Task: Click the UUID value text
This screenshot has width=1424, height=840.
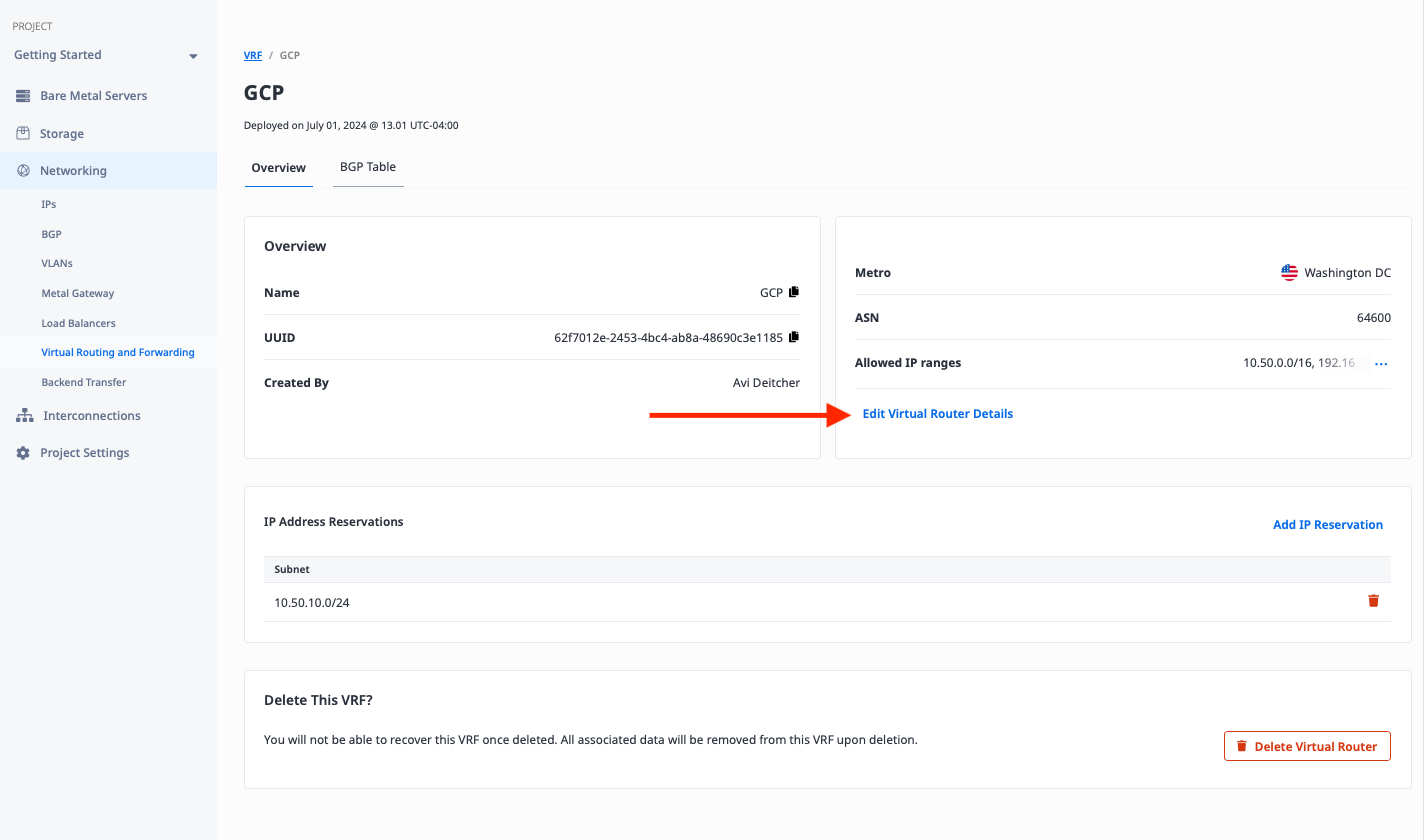Action: click(x=668, y=337)
